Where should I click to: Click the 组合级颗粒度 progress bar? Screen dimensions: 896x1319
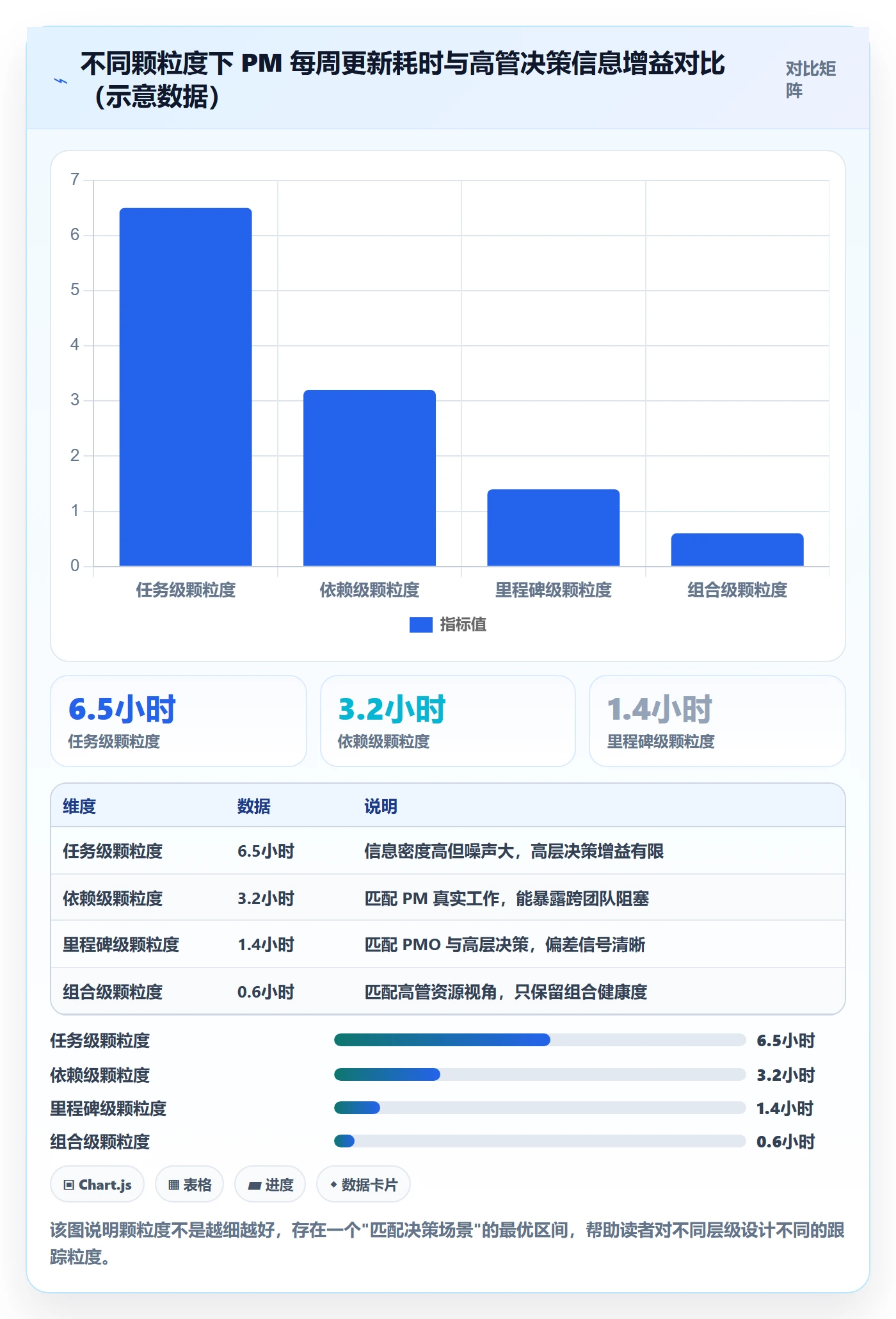tap(540, 1141)
